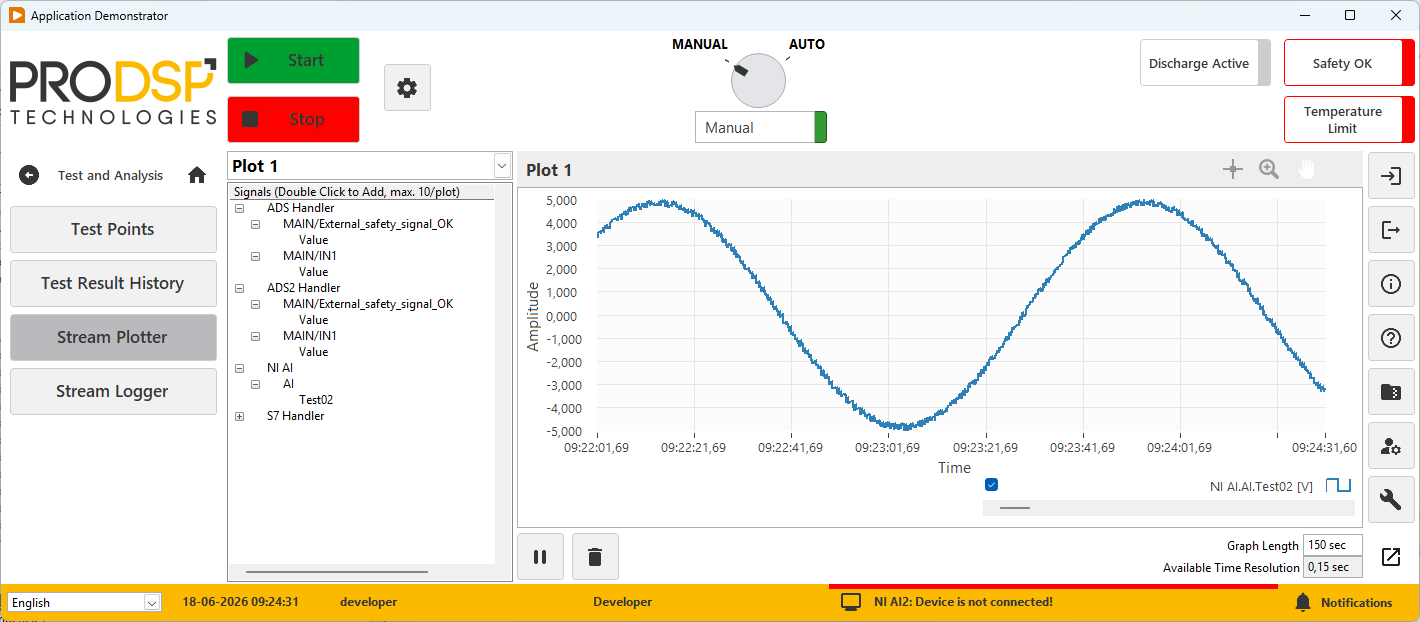Collapse the AI node under NI AI
Viewport: 1420px width, 622px height.
(255, 384)
